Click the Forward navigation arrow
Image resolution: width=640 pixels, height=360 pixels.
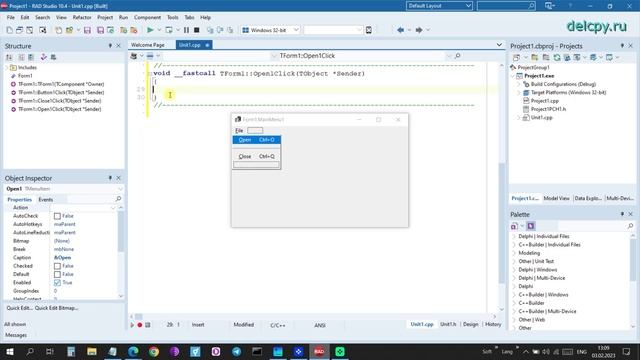click(419, 30)
